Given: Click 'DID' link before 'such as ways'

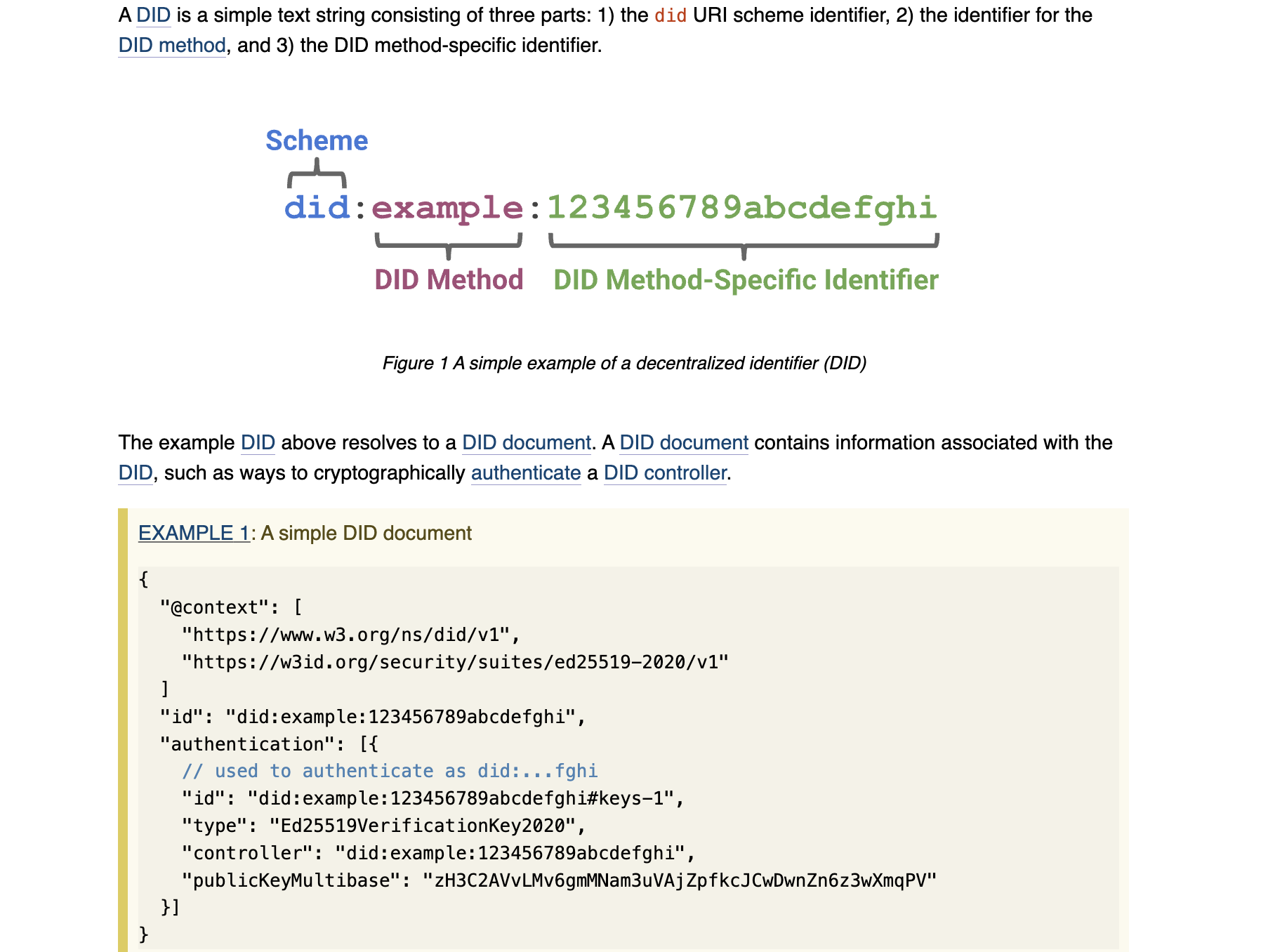Looking at the screenshot, I should pos(136,472).
